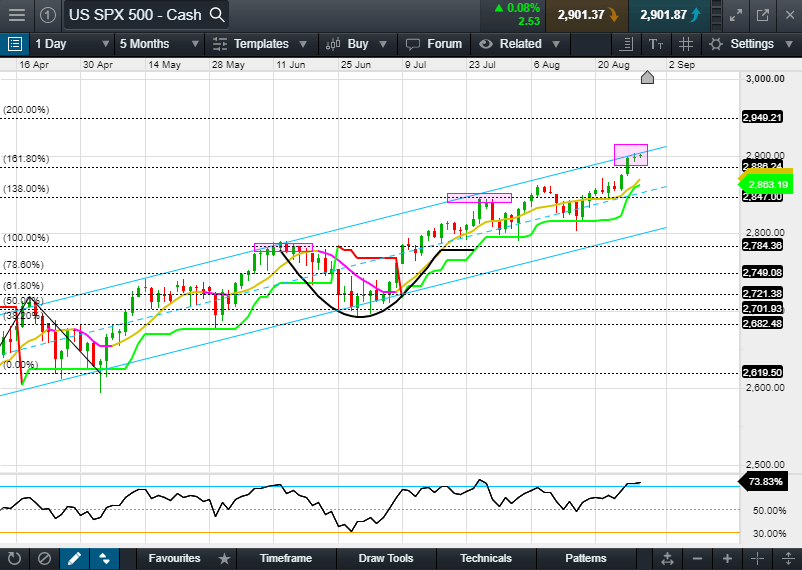Click the Favourites star icon
Viewport: 802px width, 570px height.
click(224, 558)
